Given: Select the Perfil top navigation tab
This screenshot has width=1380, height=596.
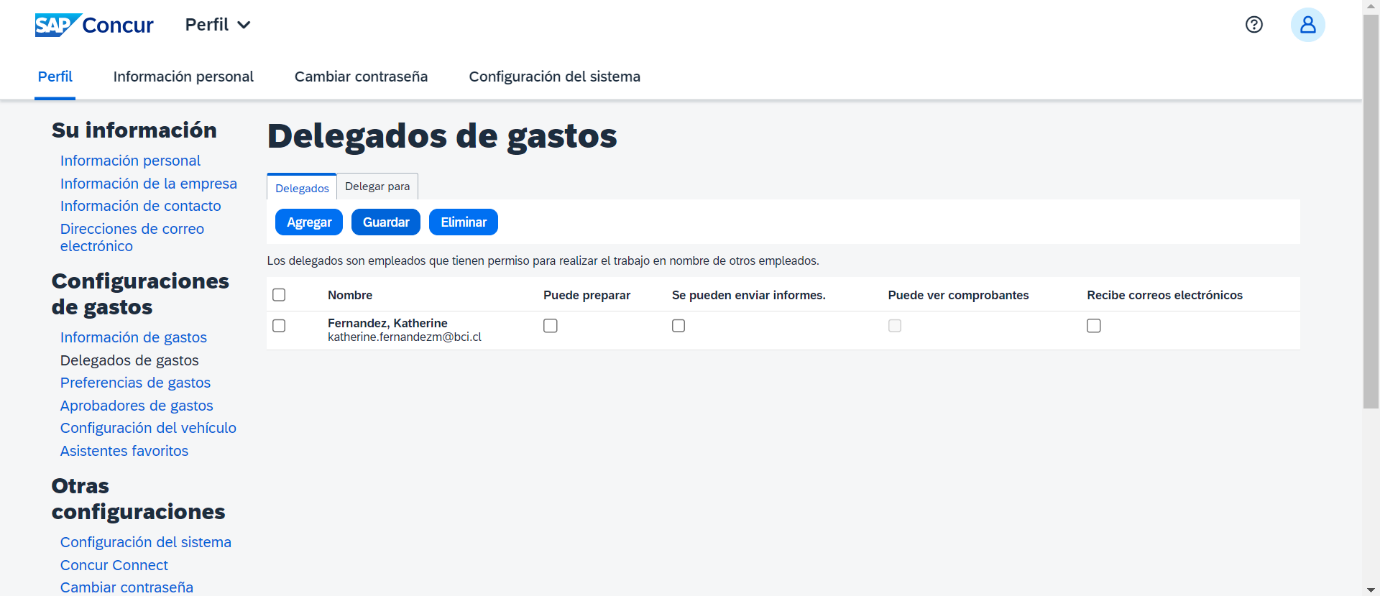Looking at the screenshot, I should pyautogui.click(x=55, y=76).
